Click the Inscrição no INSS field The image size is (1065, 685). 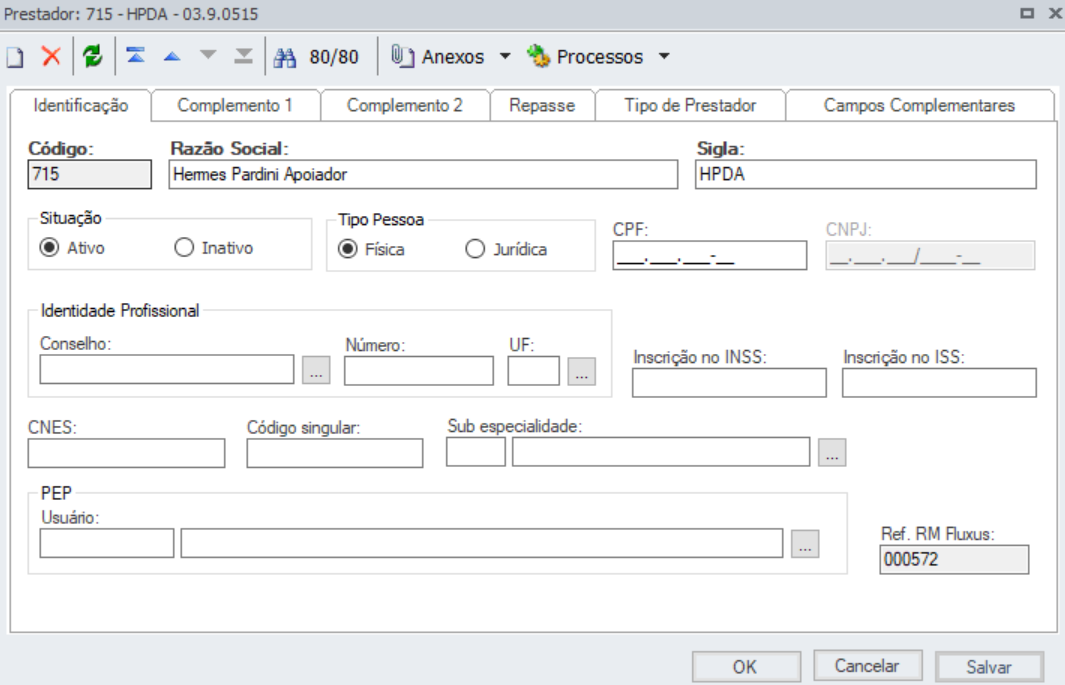[729, 383]
